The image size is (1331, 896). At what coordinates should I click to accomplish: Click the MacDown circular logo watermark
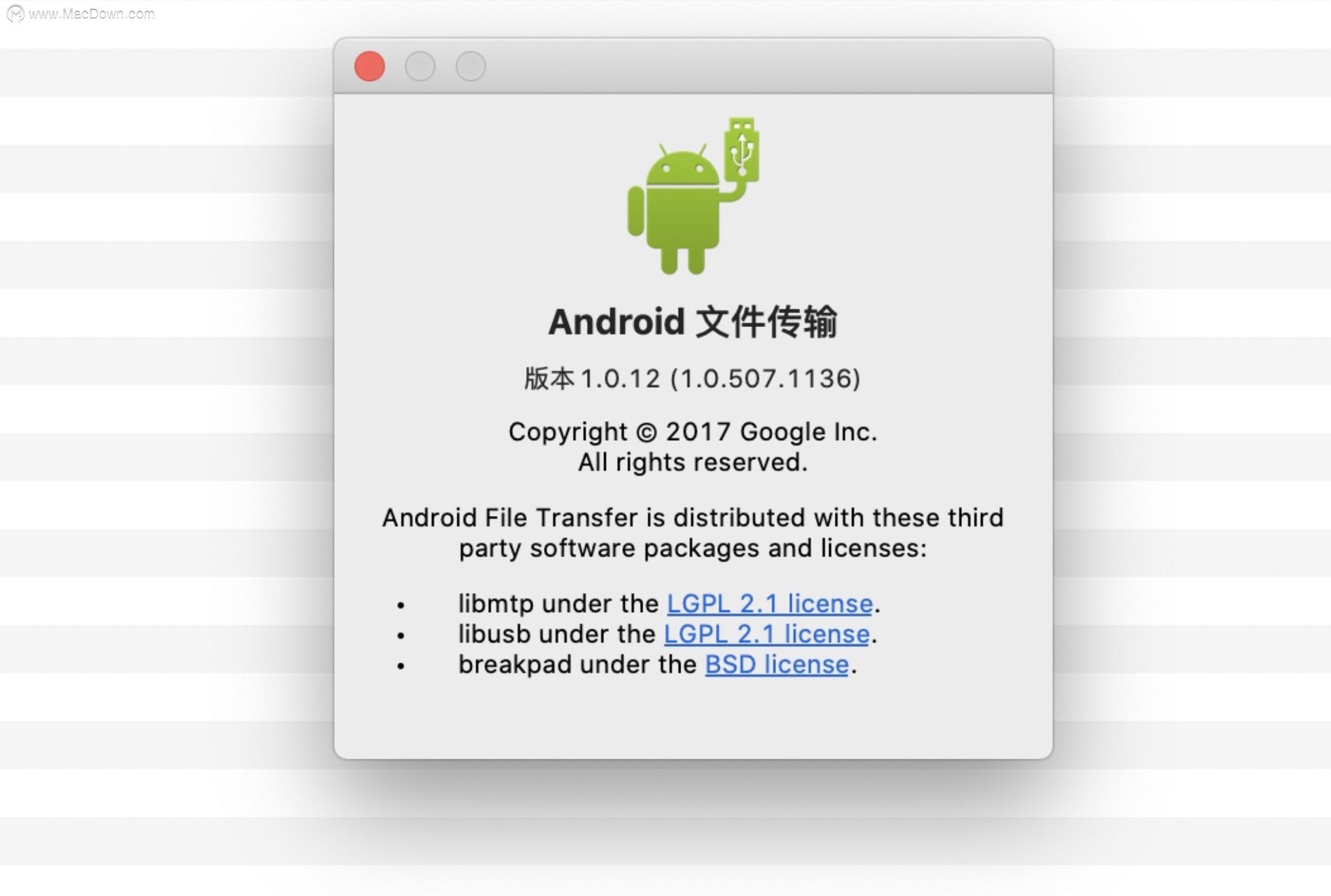(x=15, y=13)
